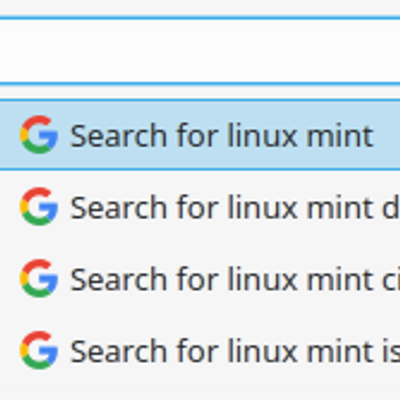The height and width of the screenshot is (400, 400).
Task: Click "mint is" text in the fourth suggestion
Action: tap(353, 350)
